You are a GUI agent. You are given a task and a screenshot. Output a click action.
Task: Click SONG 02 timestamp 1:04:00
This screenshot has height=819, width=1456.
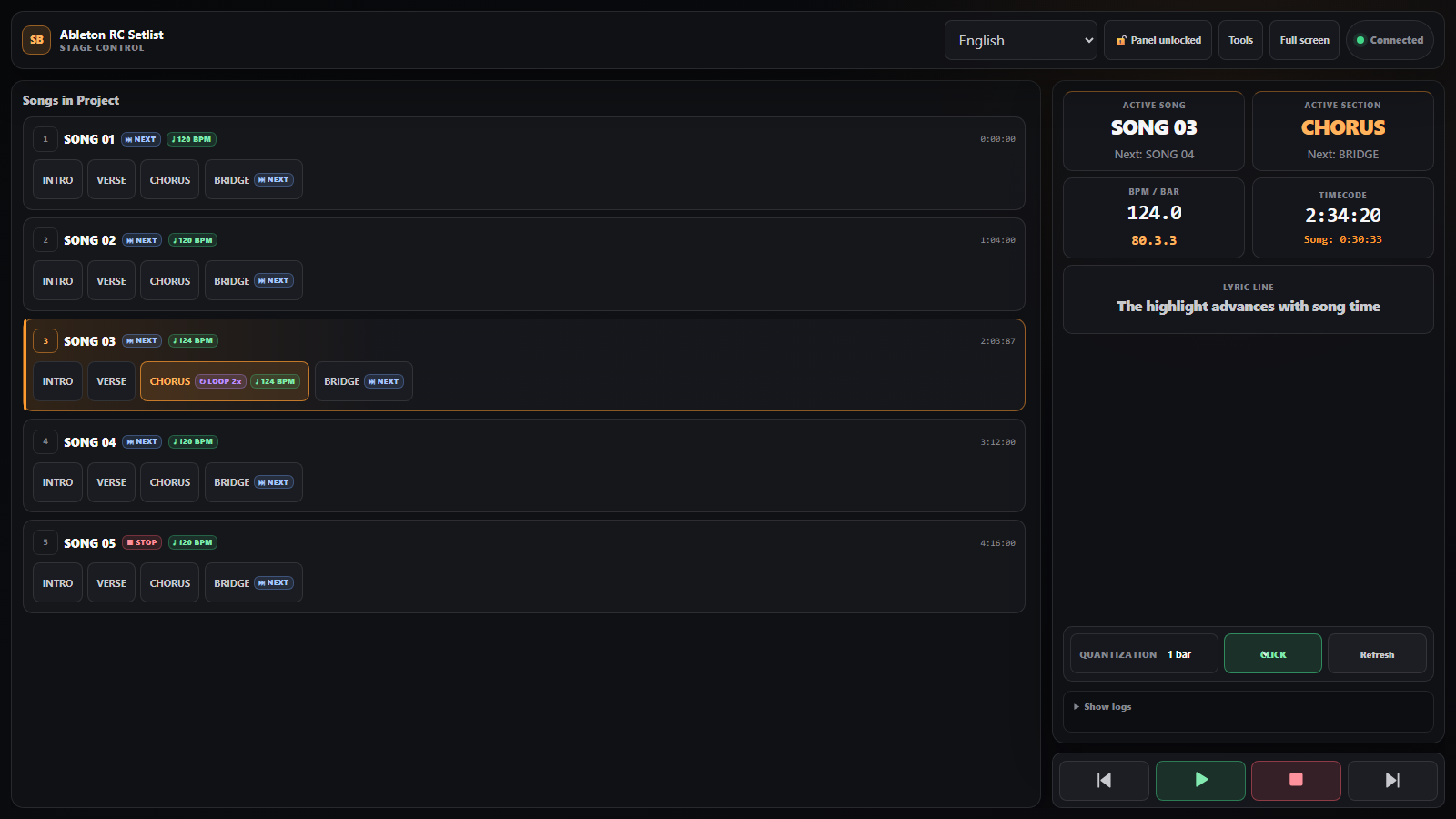click(997, 240)
